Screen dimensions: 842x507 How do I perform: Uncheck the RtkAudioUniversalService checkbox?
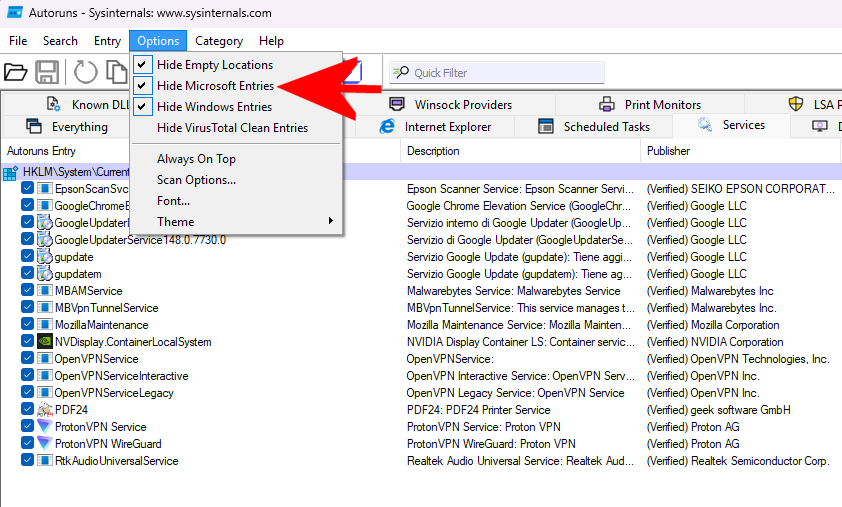pyautogui.click(x=27, y=460)
